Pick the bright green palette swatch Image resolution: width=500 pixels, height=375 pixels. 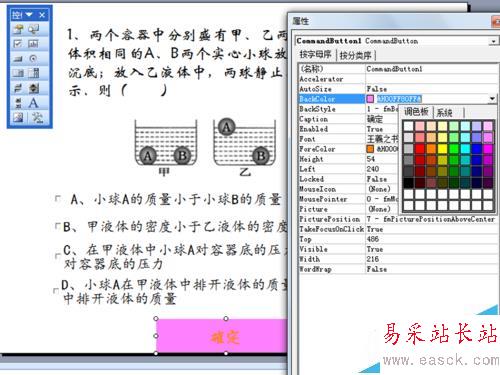(454, 149)
